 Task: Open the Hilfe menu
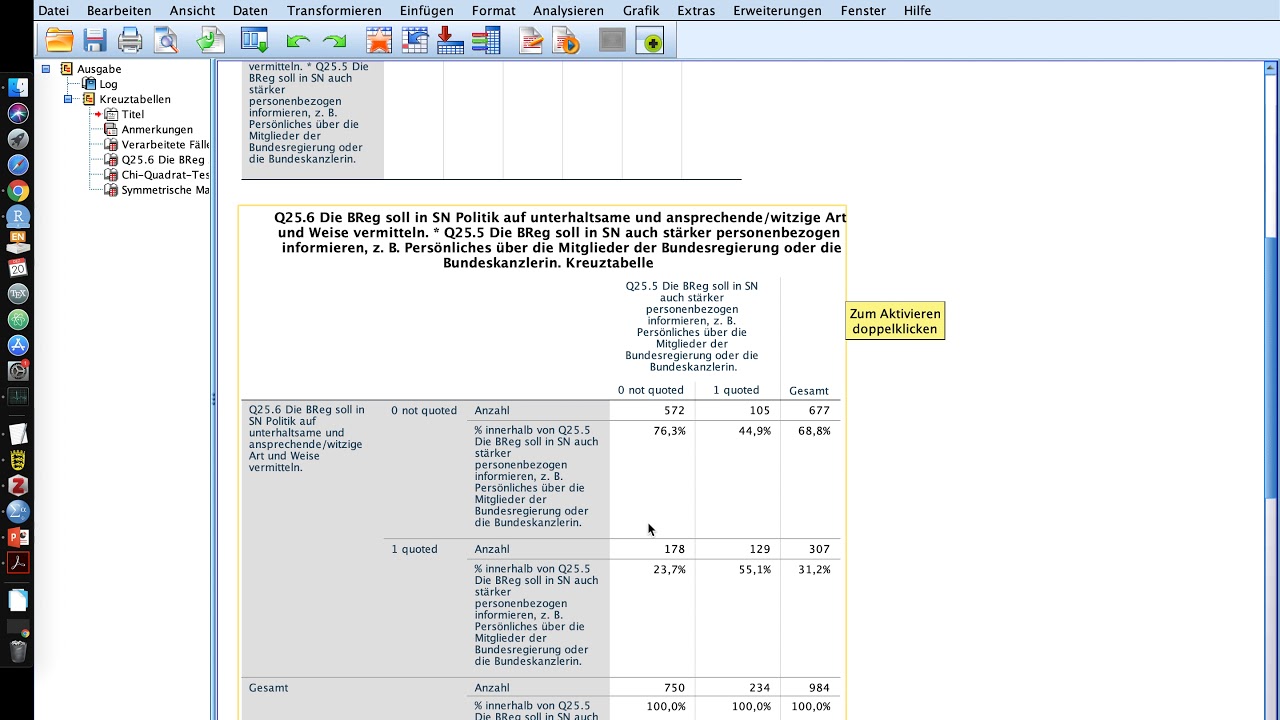pyautogui.click(x=917, y=10)
